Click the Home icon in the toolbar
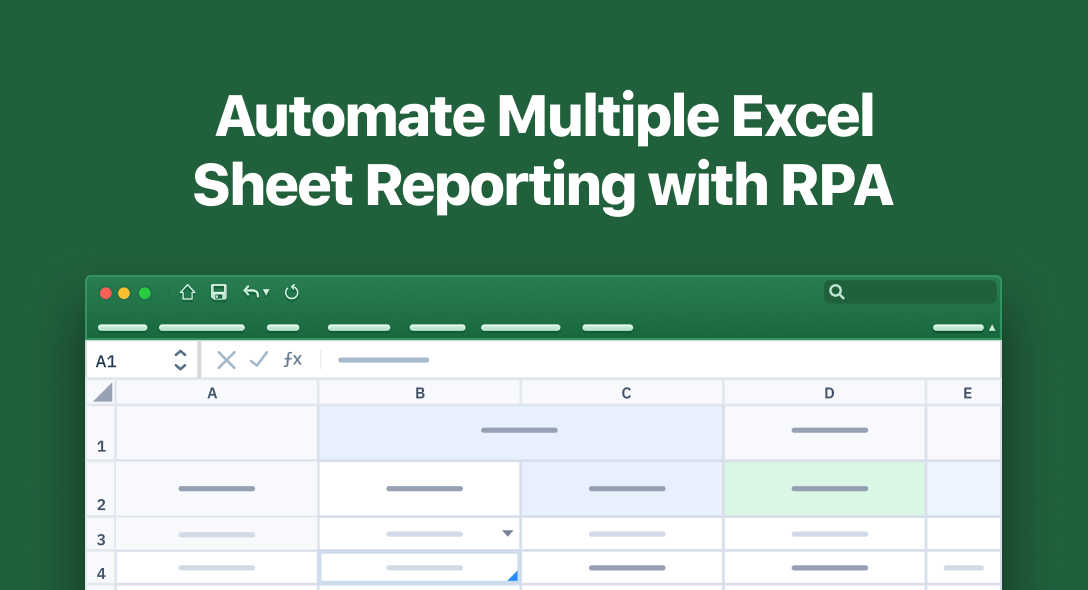Image resolution: width=1088 pixels, height=590 pixels. point(186,292)
